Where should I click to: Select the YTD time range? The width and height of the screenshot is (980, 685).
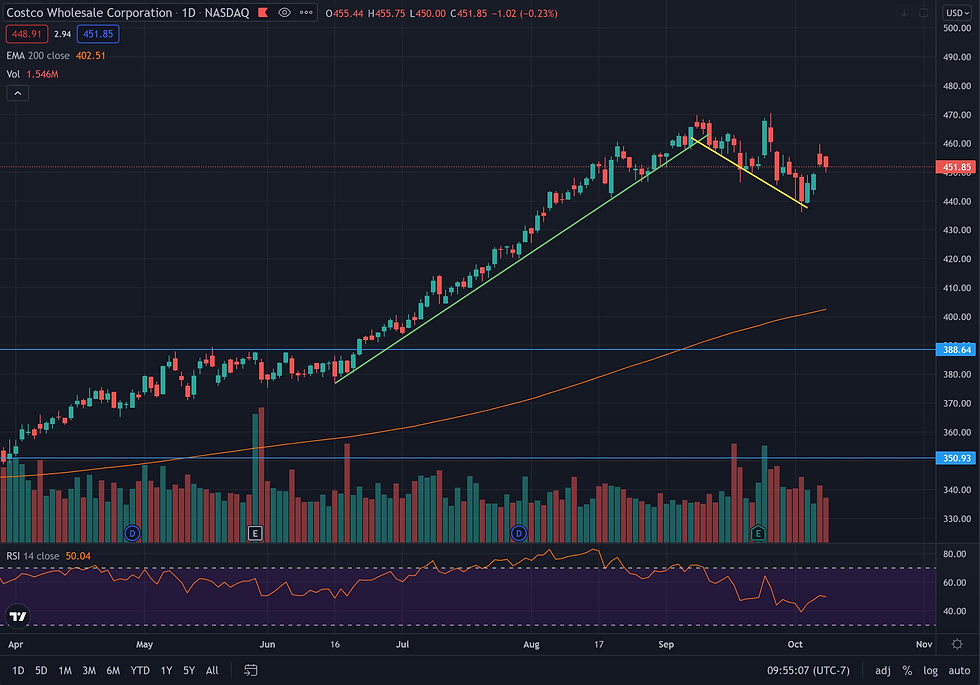pos(140,671)
